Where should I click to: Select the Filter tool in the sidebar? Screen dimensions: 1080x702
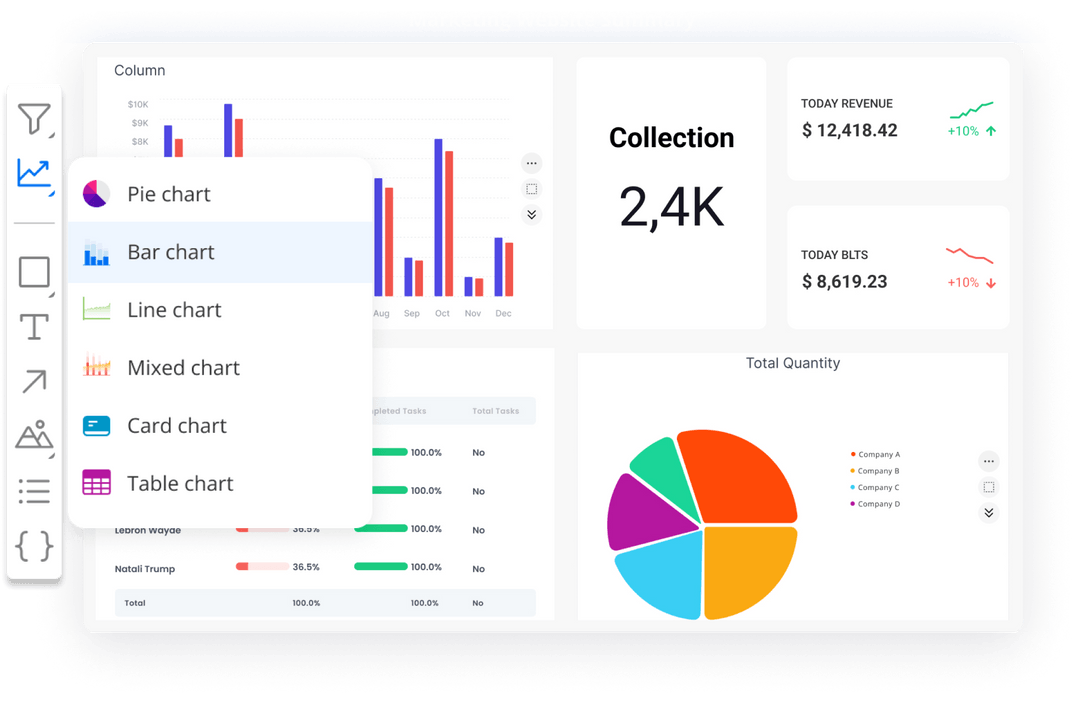(33, 118)
